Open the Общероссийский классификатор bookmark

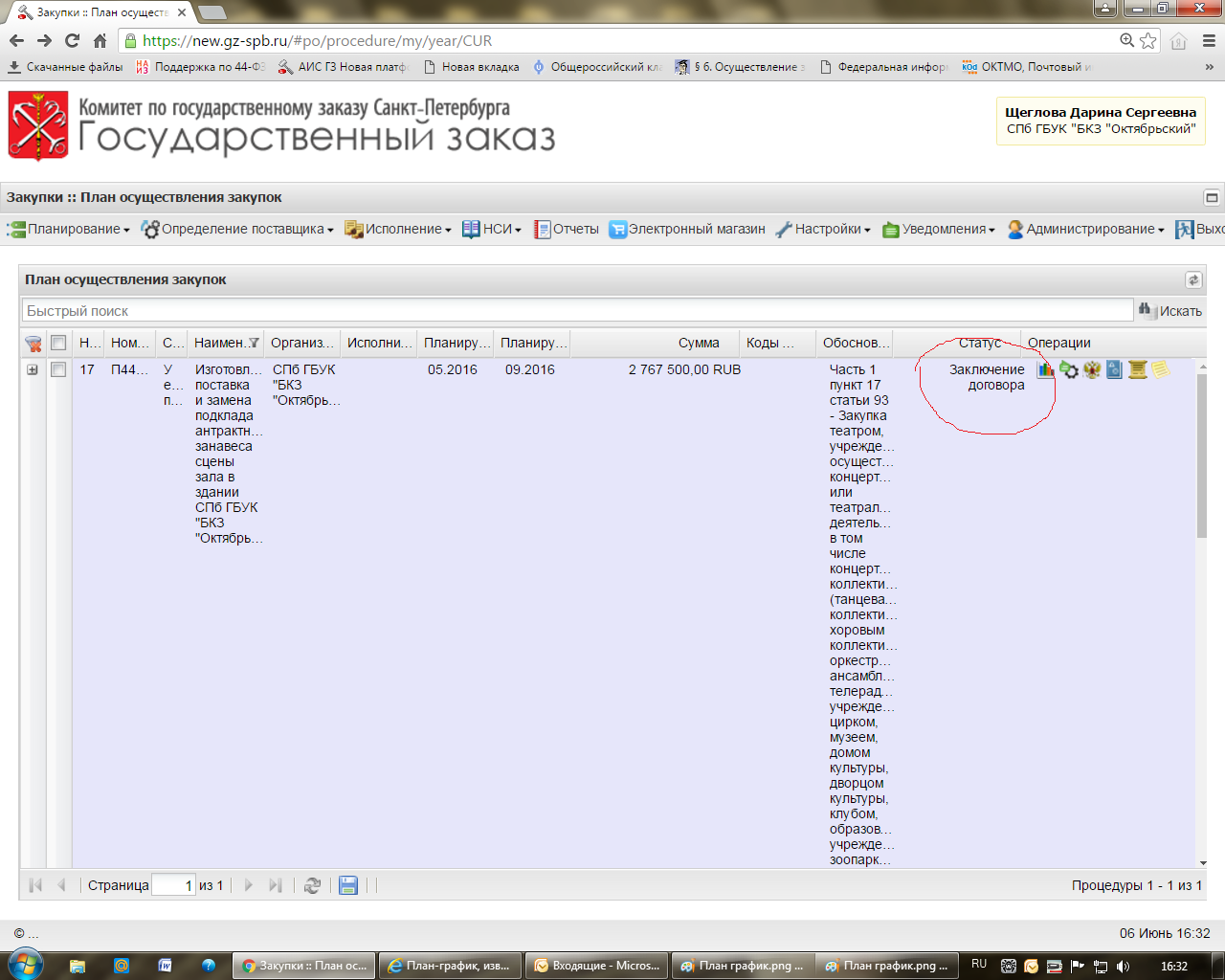pyautogui.click(x=597, y=67)
